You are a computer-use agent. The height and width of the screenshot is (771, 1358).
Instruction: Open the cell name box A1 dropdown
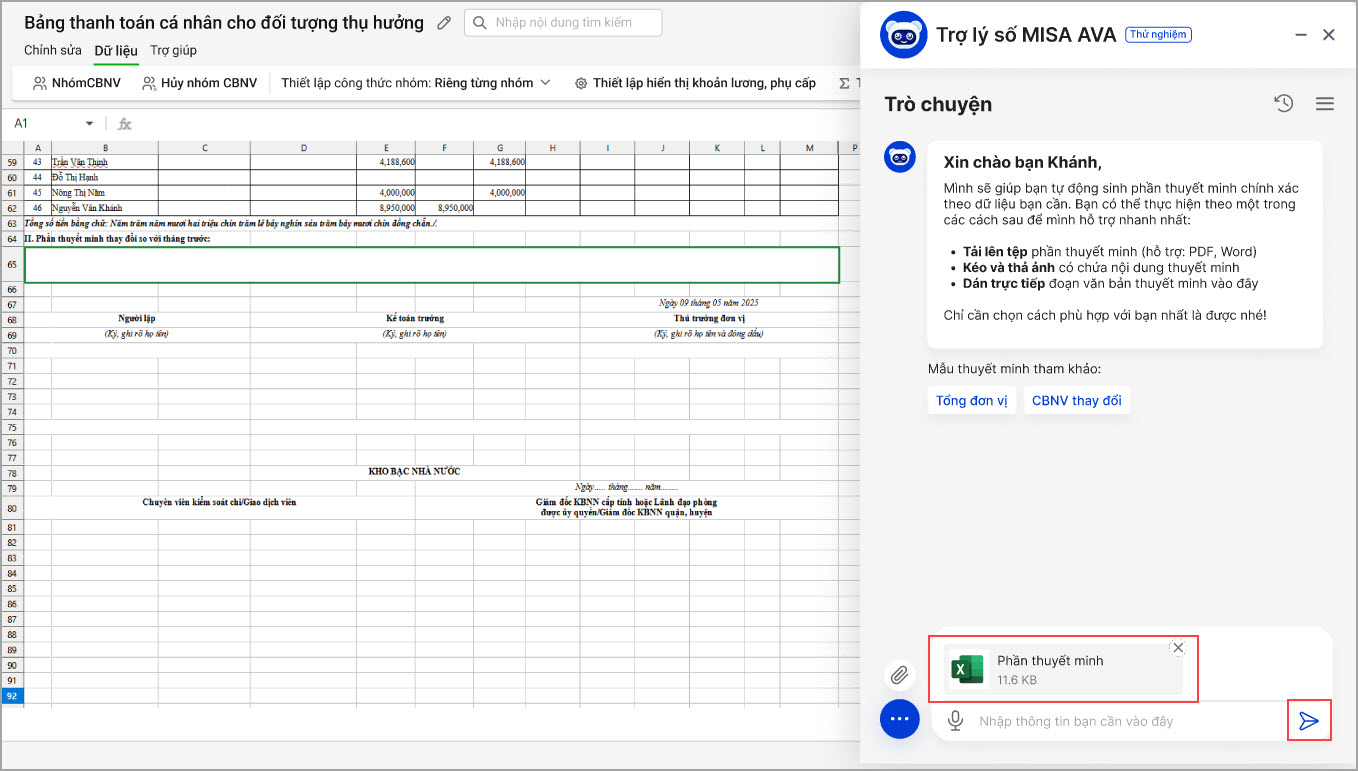pyautogui.click(x=89, y=123)
